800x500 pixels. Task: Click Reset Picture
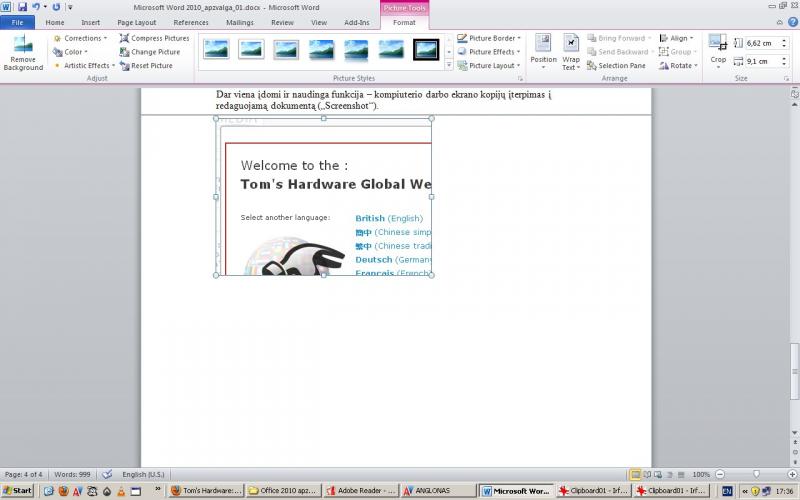point(146,66)
